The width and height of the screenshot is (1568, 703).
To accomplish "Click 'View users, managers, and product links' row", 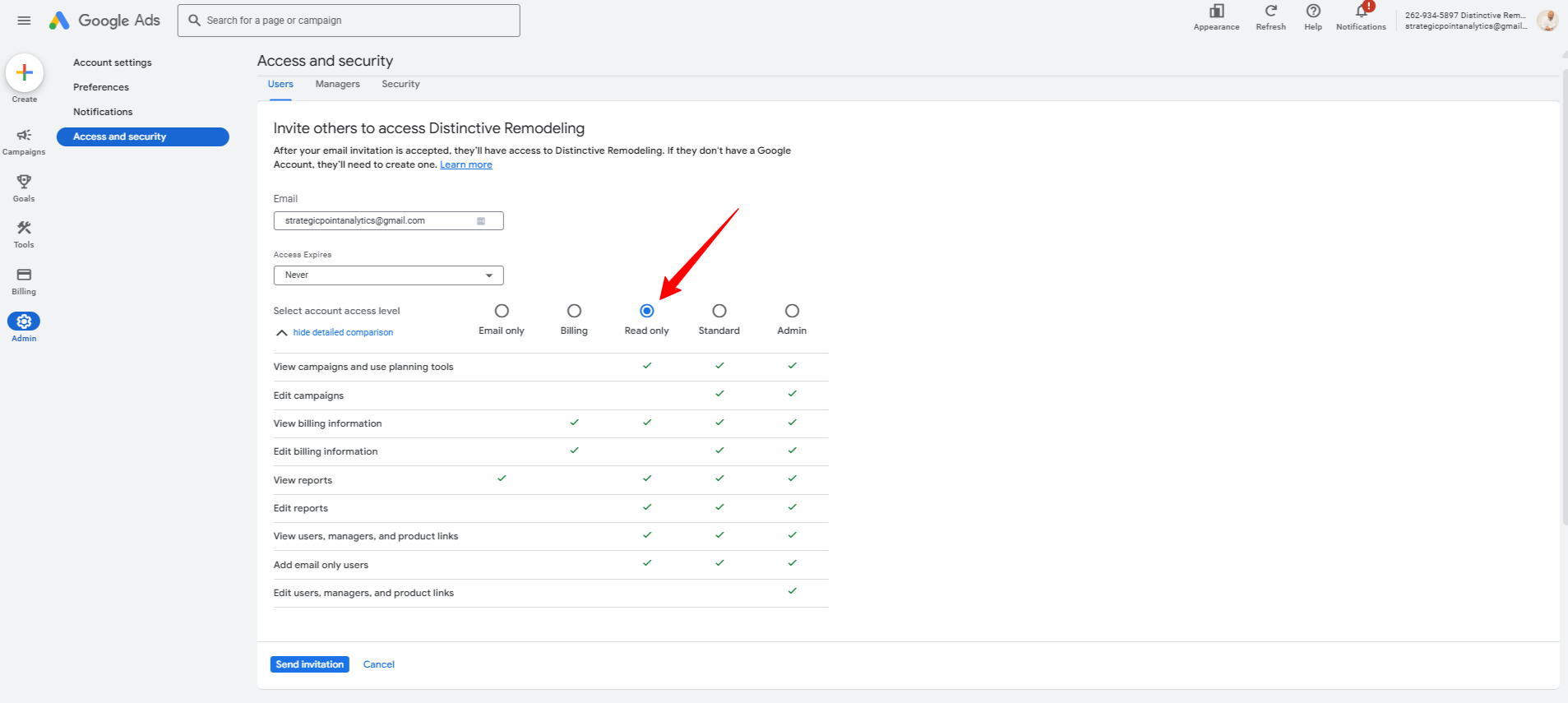I will (x=551, y=536).
